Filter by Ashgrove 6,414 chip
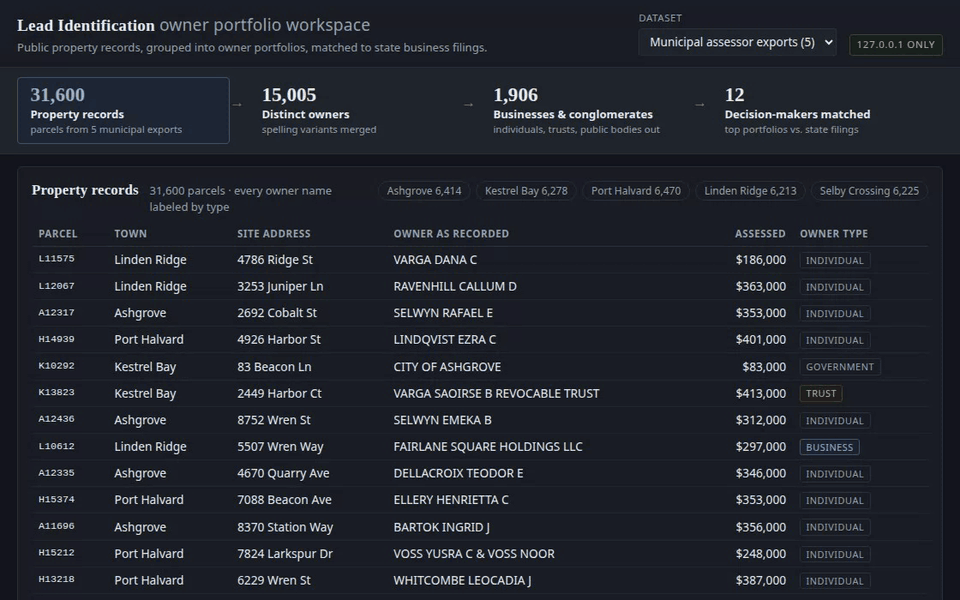 pos(424,191)
